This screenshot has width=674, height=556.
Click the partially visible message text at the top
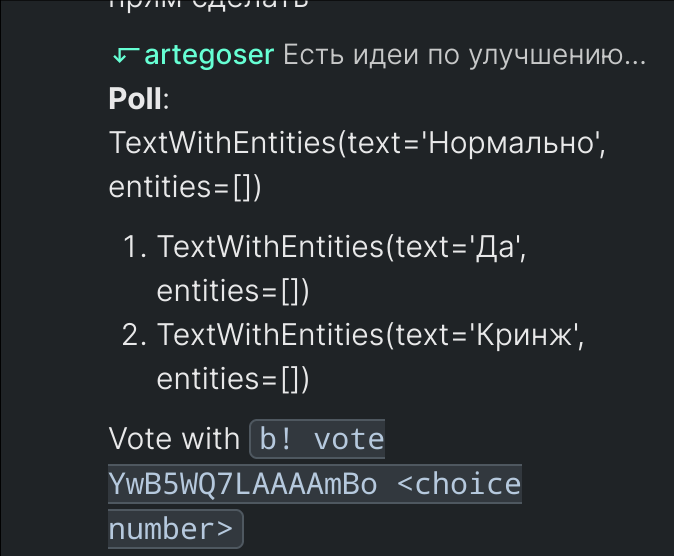(209, 4)
